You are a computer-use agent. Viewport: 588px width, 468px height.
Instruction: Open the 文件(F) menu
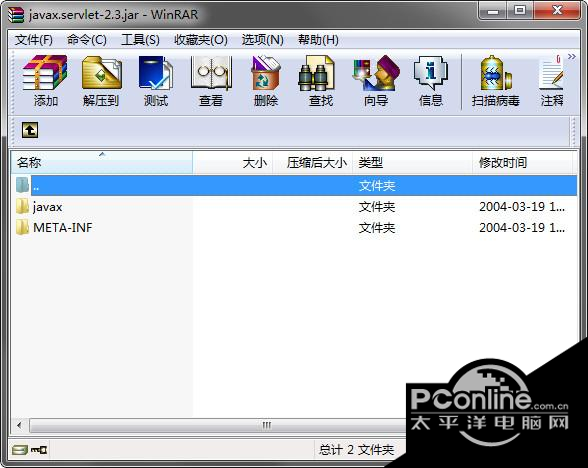pyautogui.click(x=34, y=40)
